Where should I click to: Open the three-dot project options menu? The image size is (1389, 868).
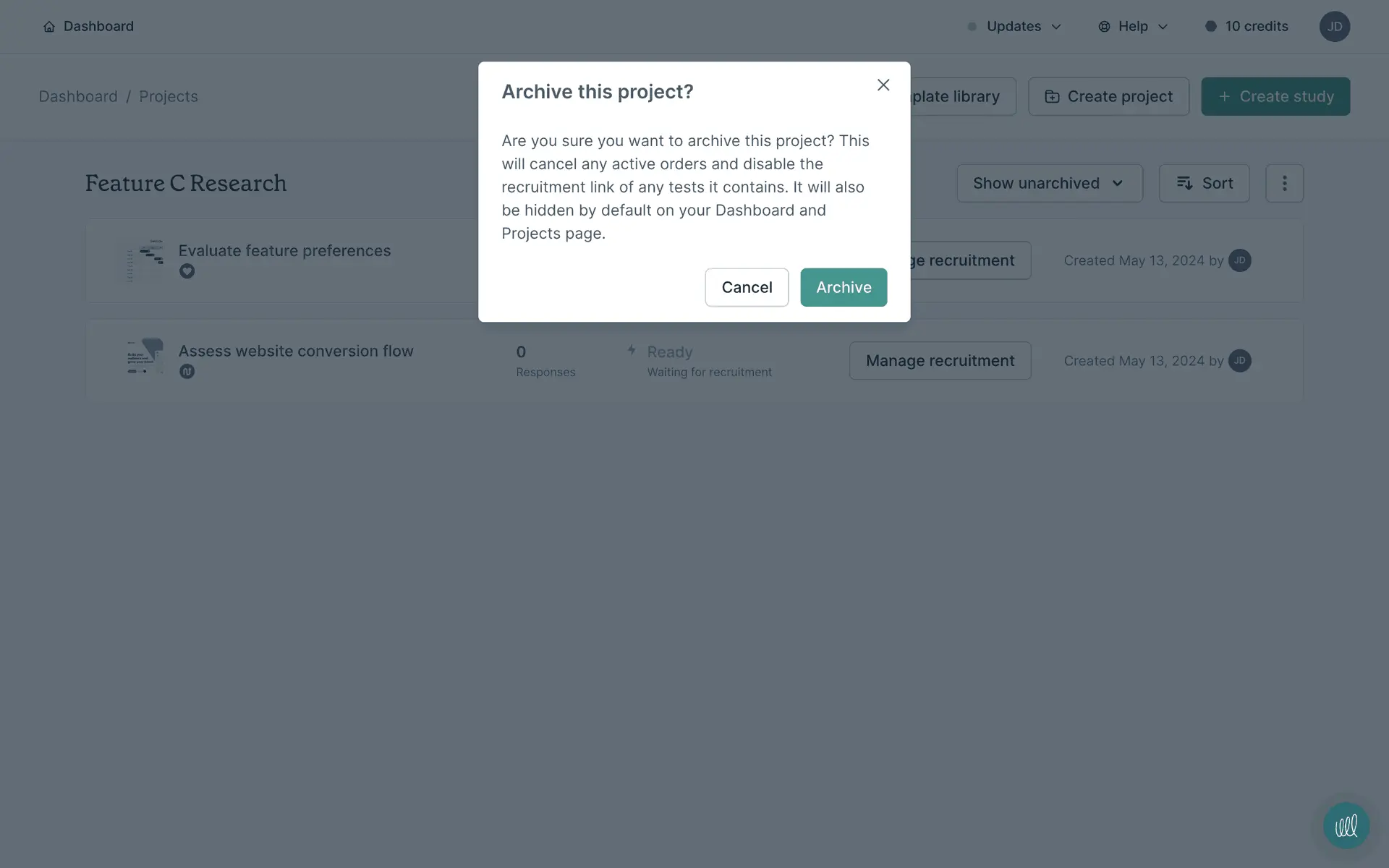[x=1284, y=183]
